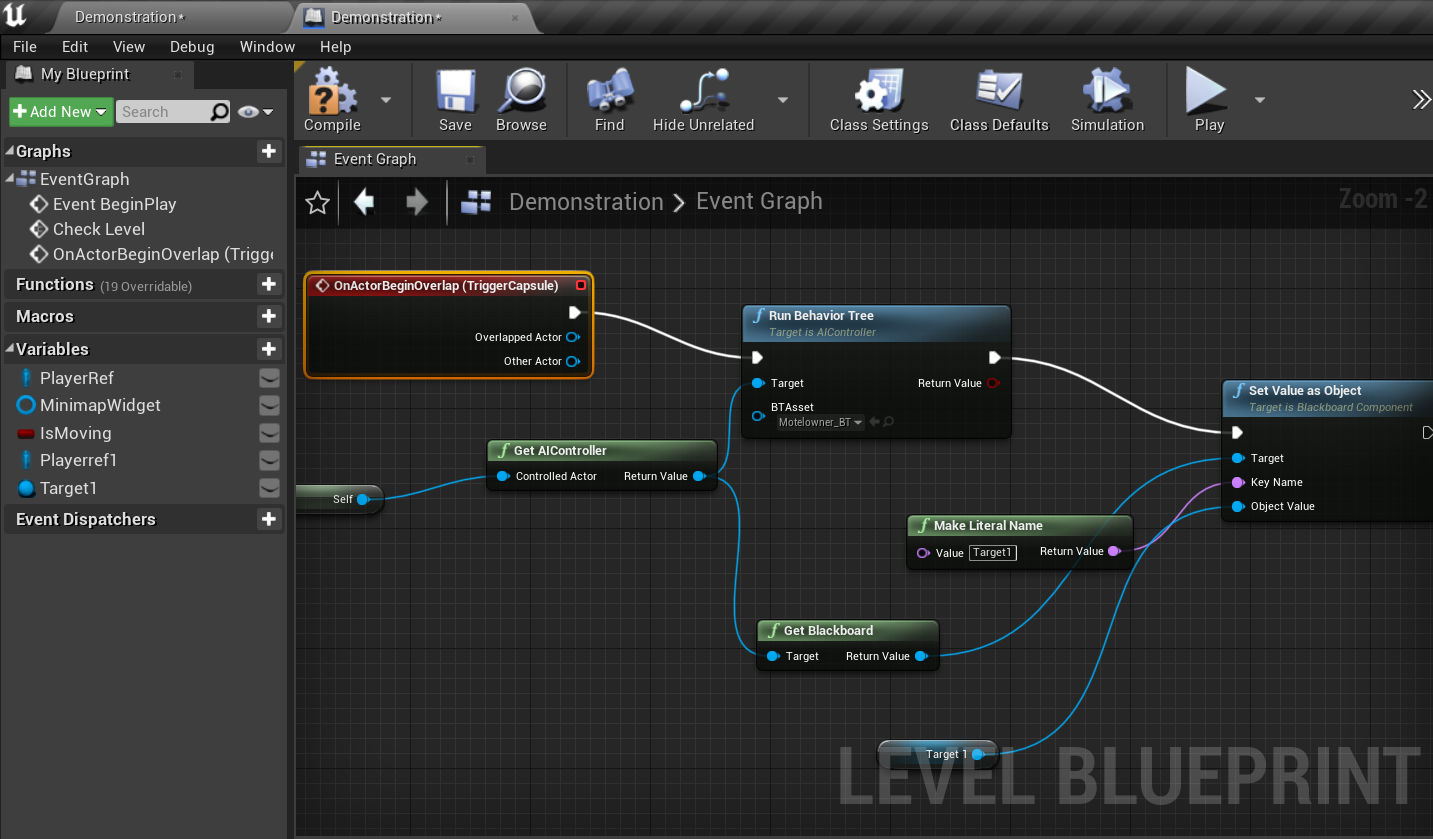Open the Window menu
The width and height of the screenshot is (1433, 839).
tap(267, 47)
